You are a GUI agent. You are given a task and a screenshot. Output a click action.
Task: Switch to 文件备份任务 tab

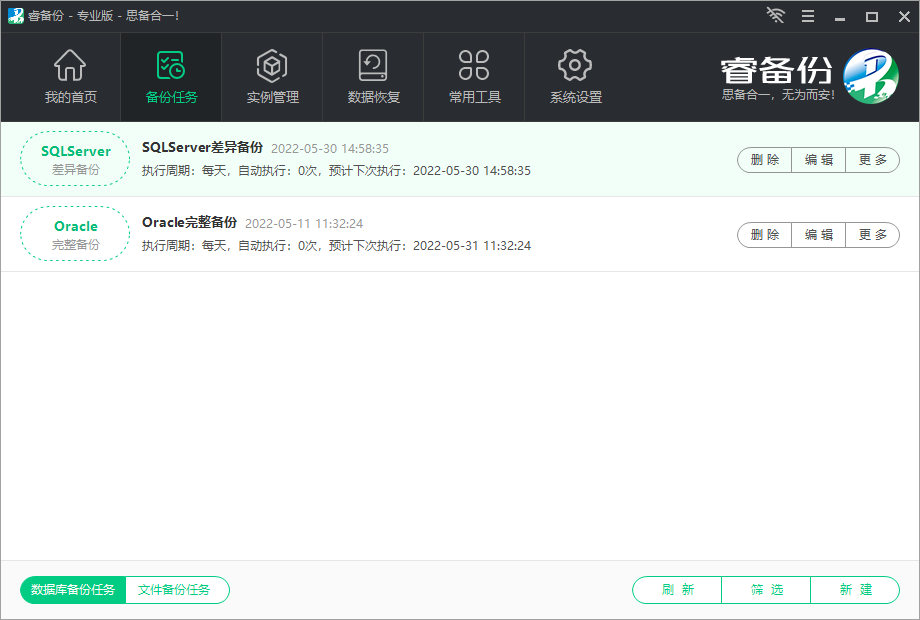click(x=177, y=589)
